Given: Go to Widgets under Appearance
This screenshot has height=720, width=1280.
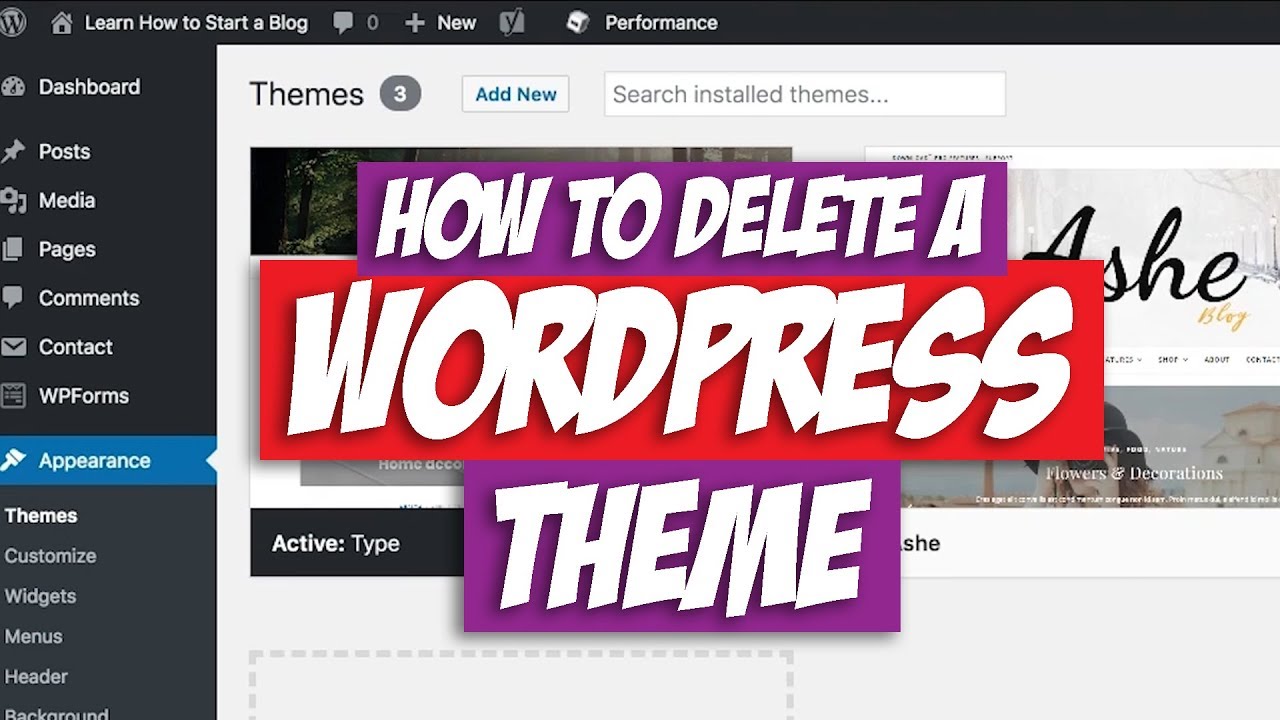Looking at the screenshot, I should (x=40, y=596).
